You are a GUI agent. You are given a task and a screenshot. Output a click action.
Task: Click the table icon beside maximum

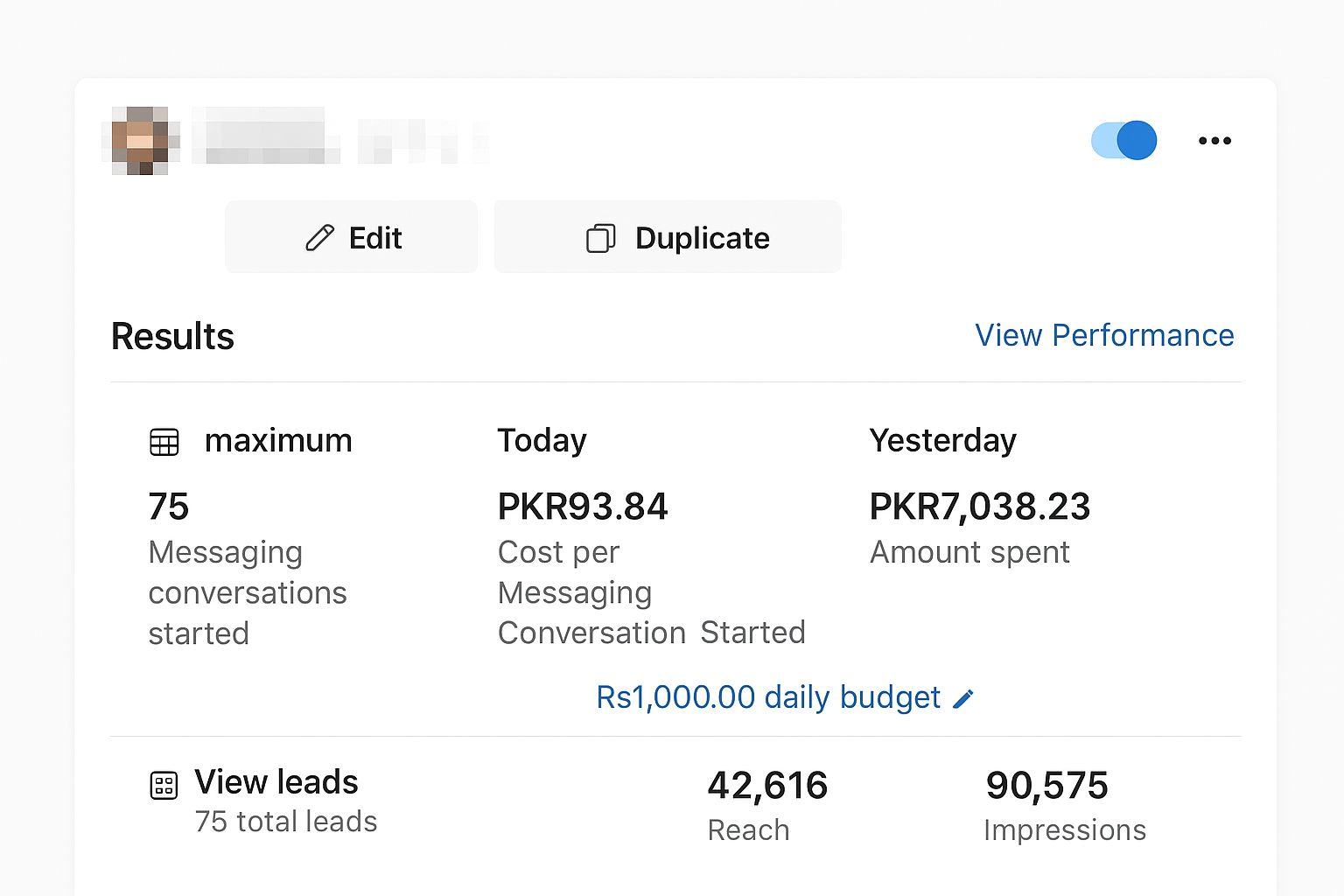[x=164, y=442]
